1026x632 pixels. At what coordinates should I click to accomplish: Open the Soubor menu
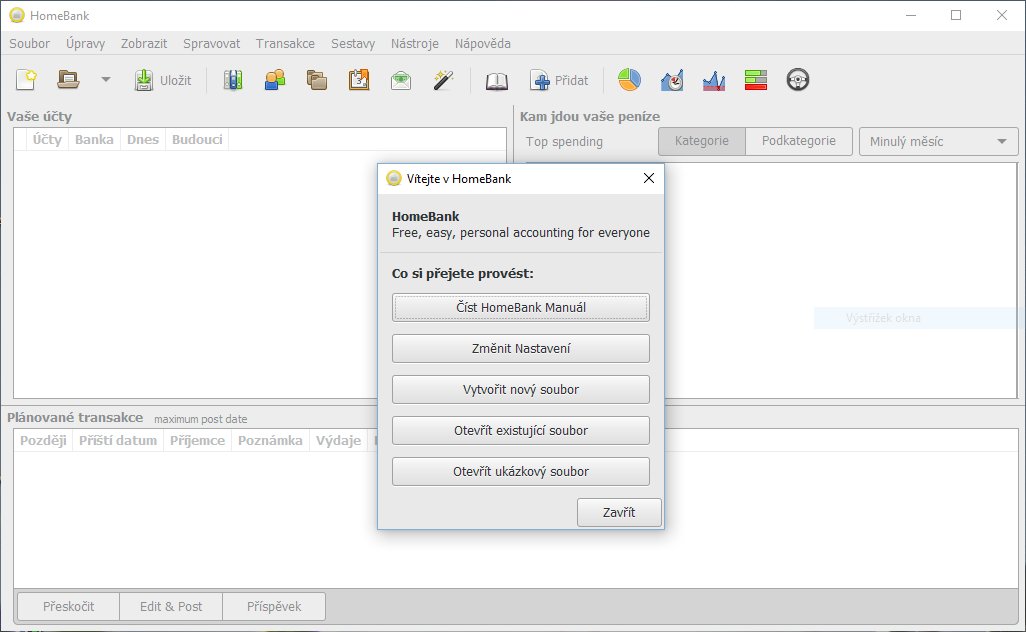click(x=29, y=43)
